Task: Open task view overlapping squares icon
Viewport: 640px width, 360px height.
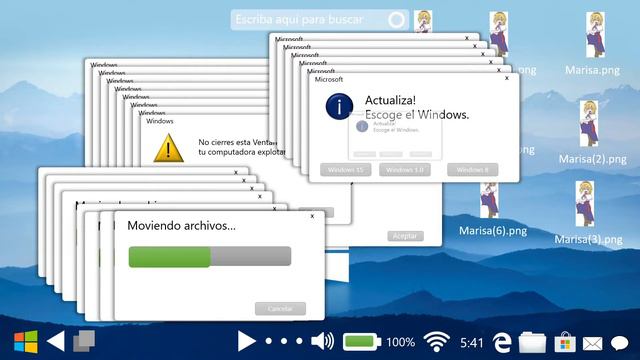Action: coord(84,341)
